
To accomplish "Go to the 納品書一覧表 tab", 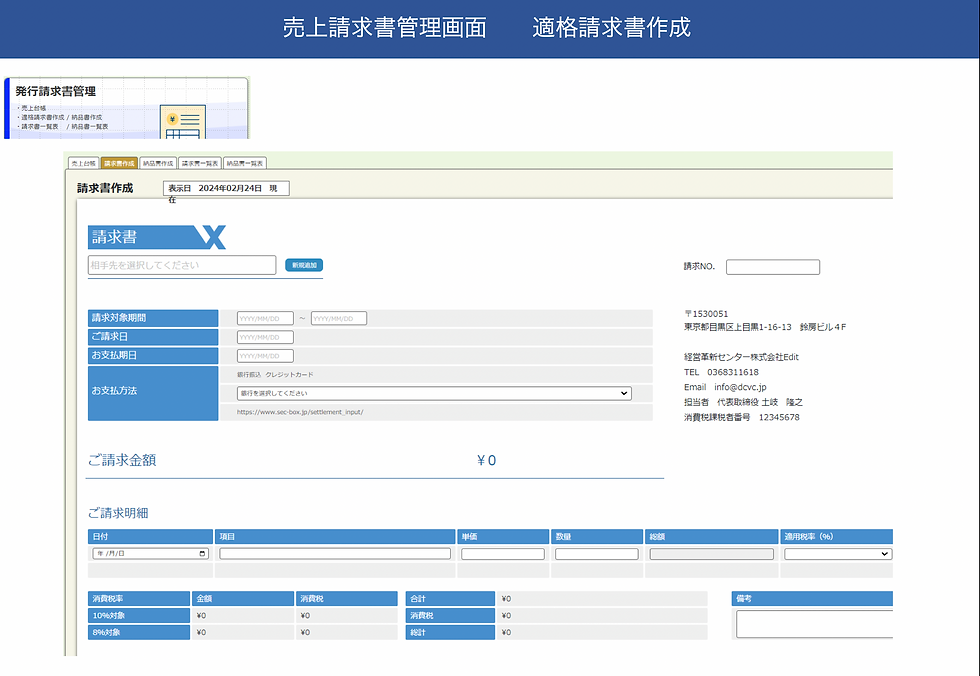I will (245, 163).
